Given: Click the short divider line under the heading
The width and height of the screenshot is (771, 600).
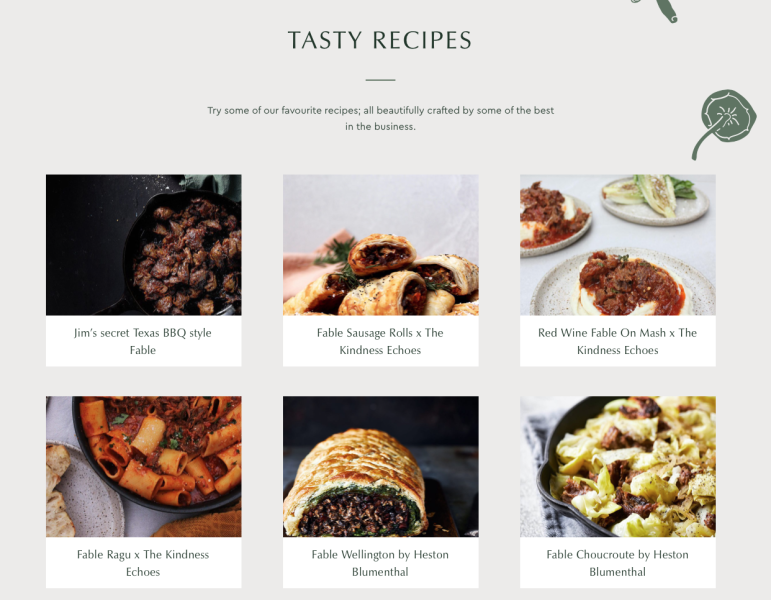Looking at the screenshot, I should (381, 80).
